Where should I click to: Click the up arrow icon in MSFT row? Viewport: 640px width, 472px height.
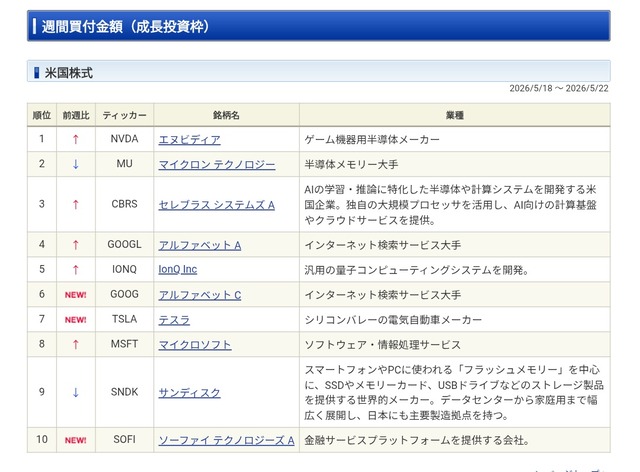click(76, 345)
